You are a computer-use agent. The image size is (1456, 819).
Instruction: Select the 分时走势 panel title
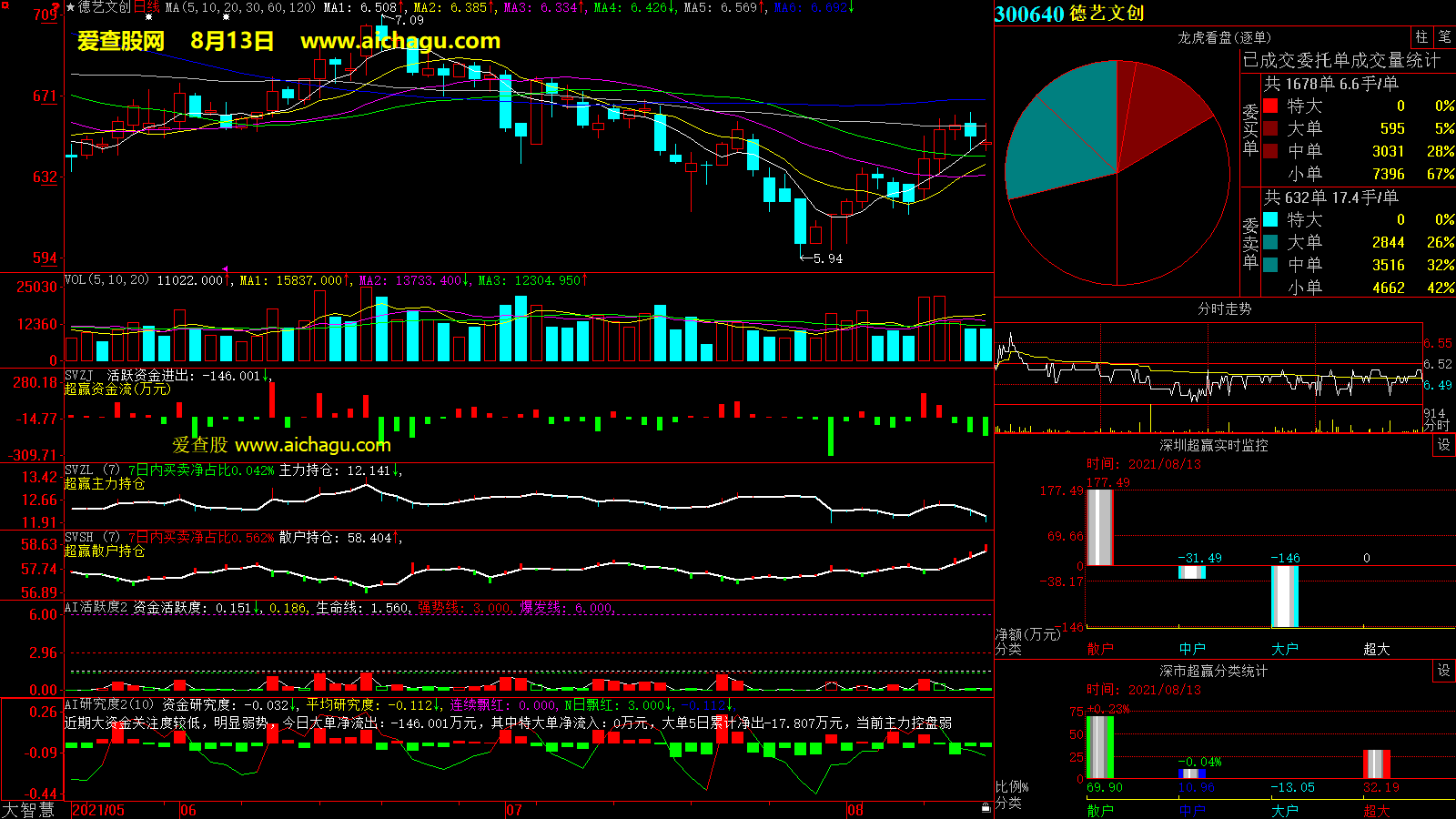click(x=1224, y=308)
